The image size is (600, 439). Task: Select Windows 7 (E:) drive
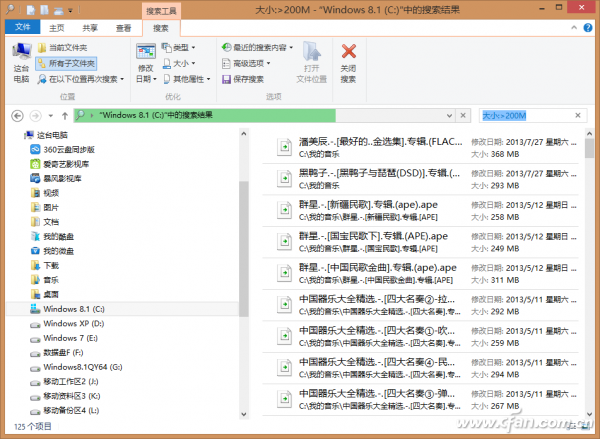click(x=64, y=338)
